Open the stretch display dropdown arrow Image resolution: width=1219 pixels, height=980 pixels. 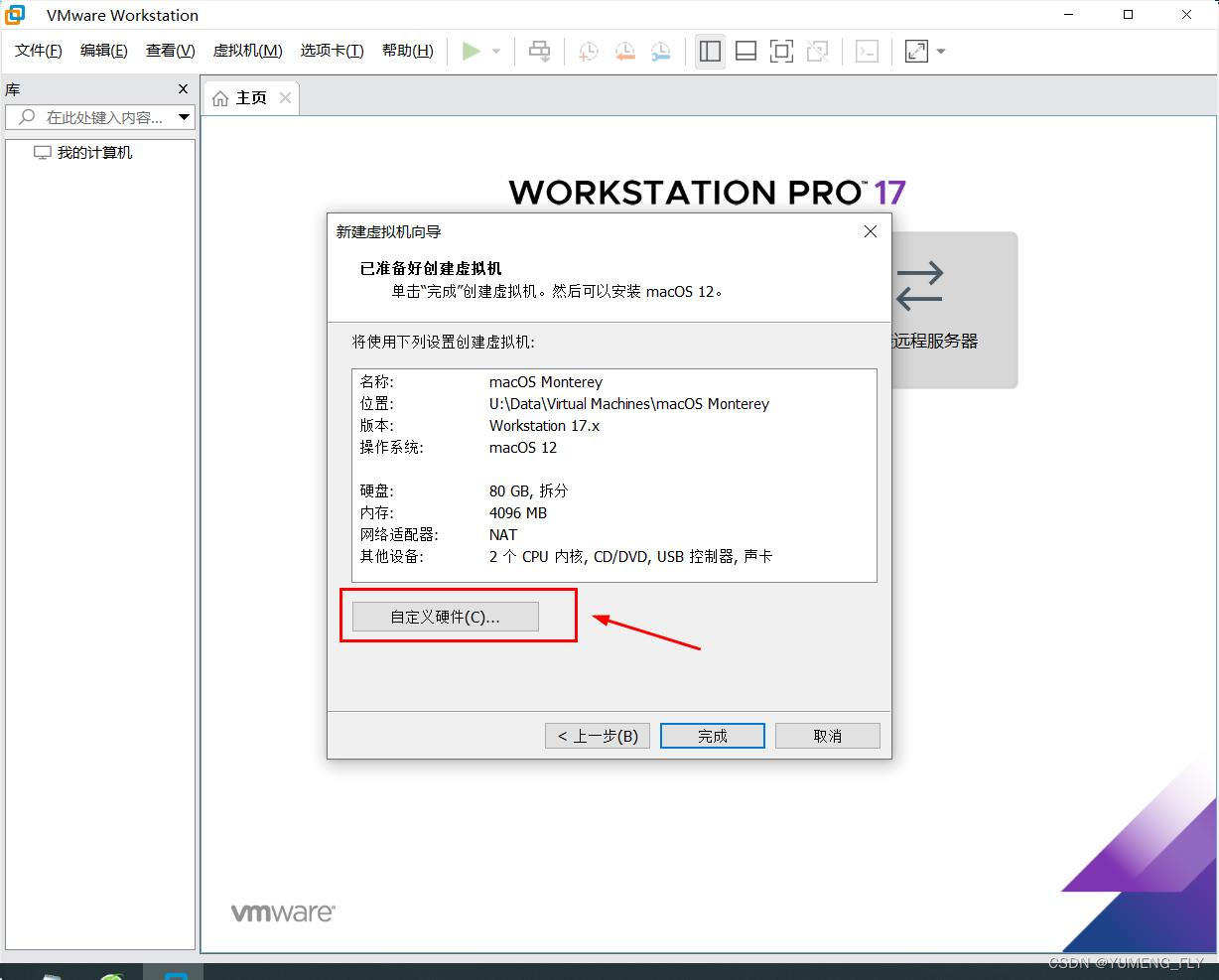tap(941, 52)
